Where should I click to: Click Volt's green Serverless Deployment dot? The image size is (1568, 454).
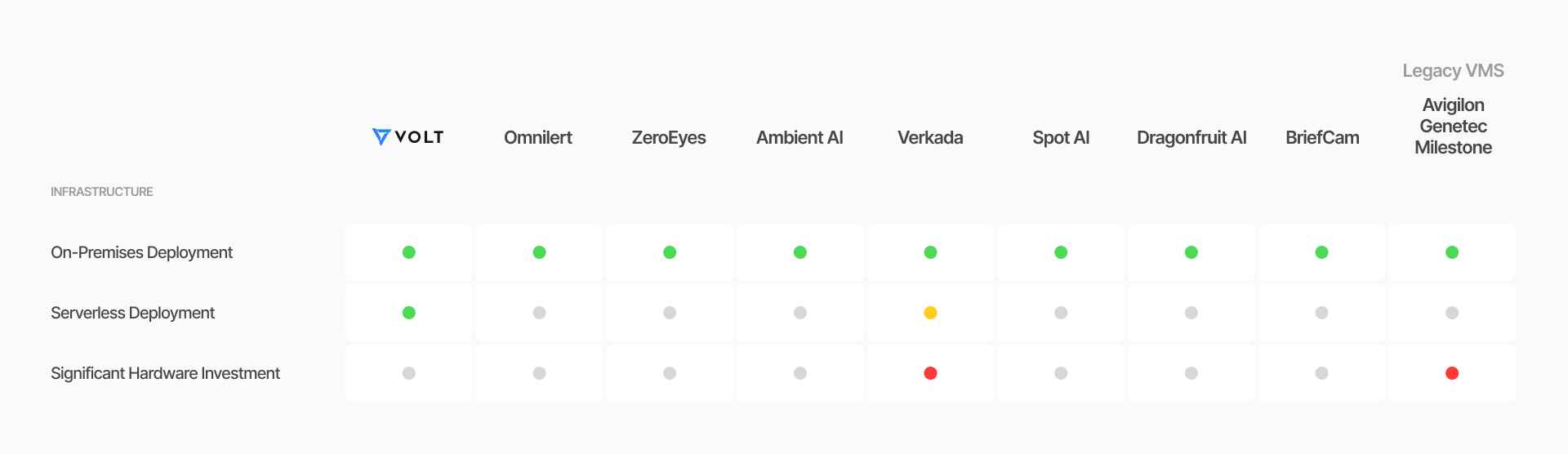(x=409, y=313)
